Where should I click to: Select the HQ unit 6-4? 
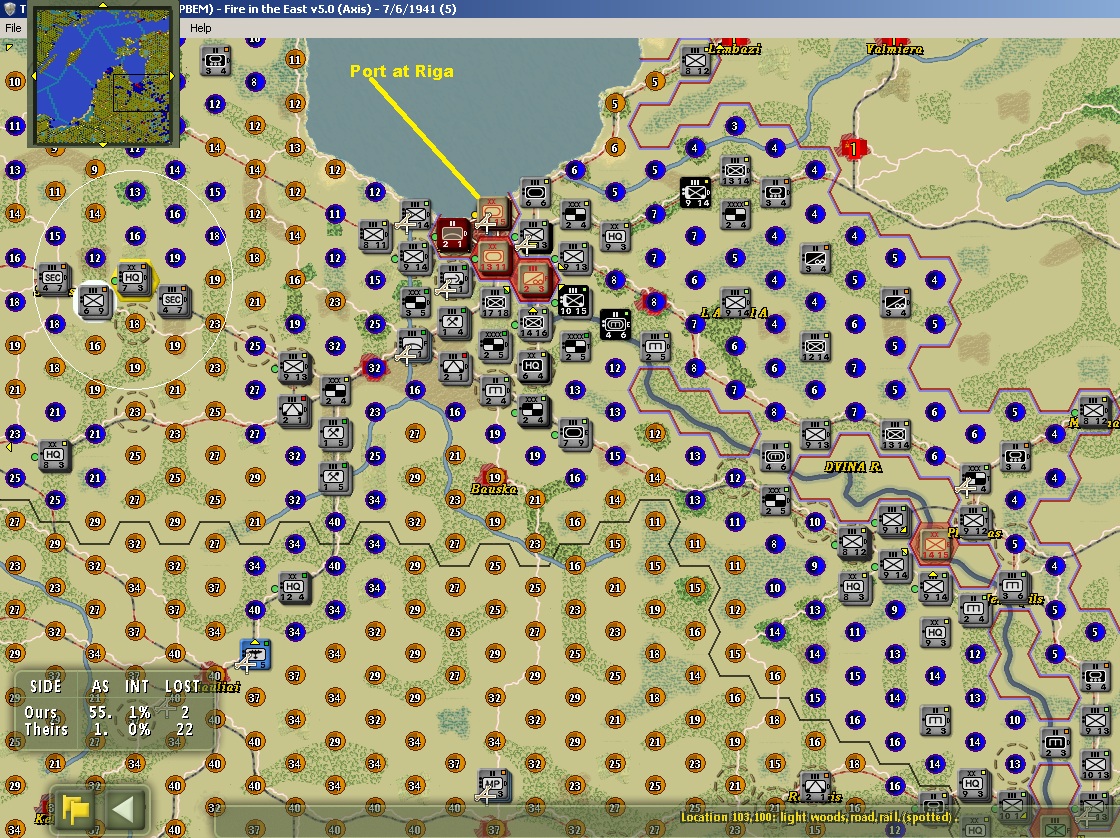[533, 367]
